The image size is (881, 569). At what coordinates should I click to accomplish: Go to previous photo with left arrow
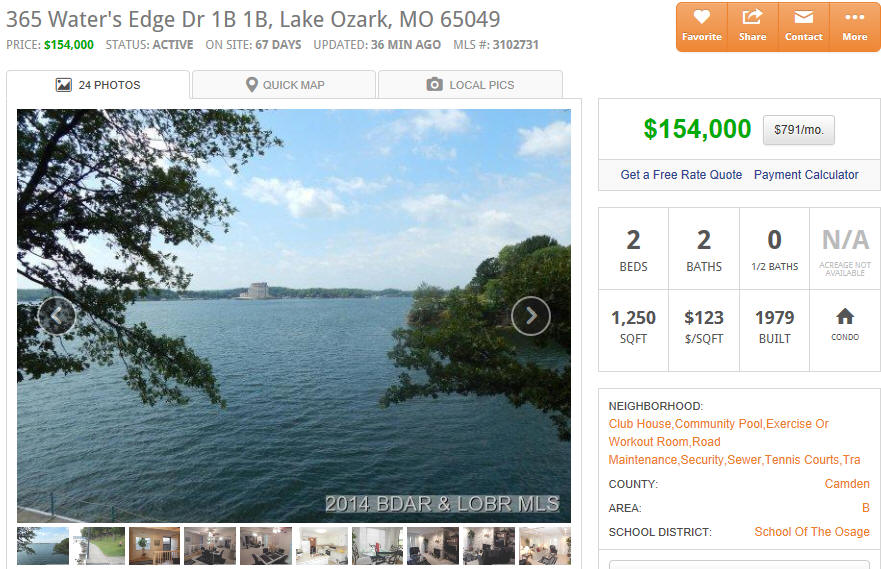click(57, 316)
